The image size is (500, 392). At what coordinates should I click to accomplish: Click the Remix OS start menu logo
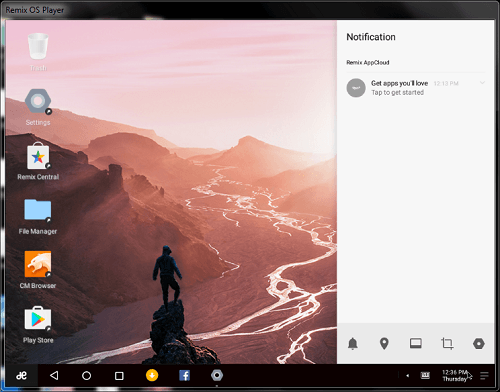click(x=22, y=376)
